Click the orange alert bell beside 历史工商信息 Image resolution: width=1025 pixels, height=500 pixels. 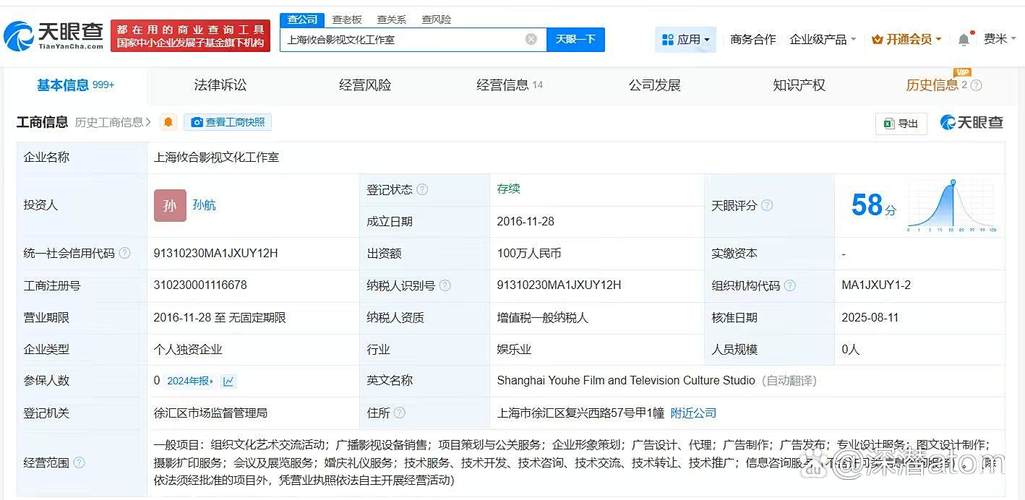(169, 122)
